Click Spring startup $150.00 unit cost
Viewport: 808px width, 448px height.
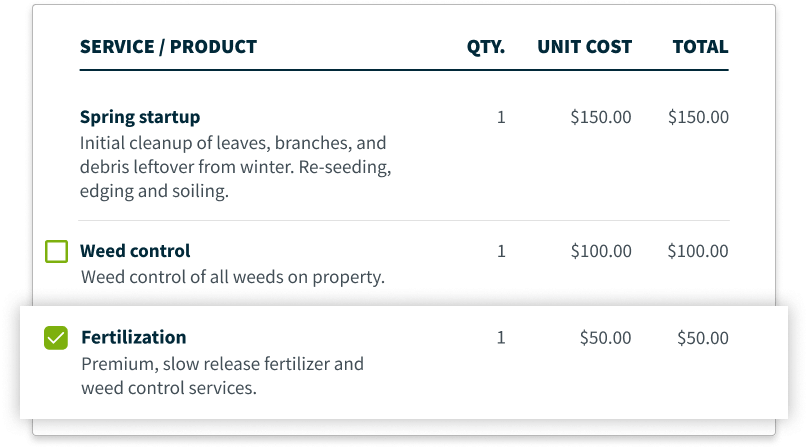coord(600,117)
